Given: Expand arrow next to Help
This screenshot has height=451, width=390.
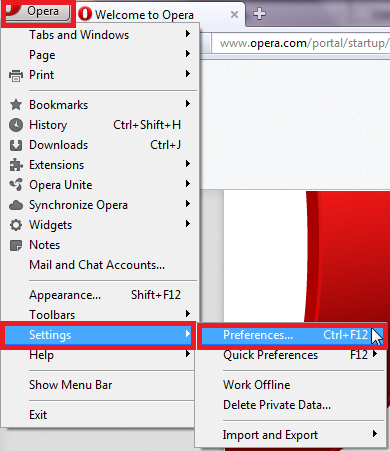Looking at the screenshot, I should pyautogui.click(x=188, y=354).
